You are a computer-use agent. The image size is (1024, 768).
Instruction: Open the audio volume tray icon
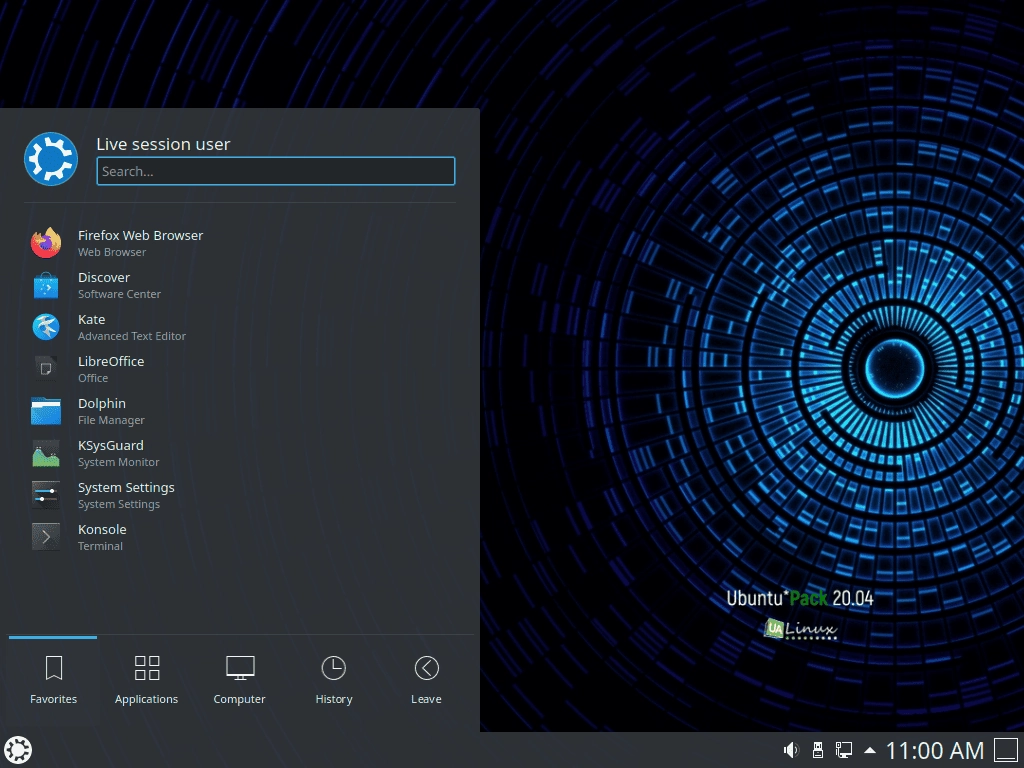[x=791, y=750]
